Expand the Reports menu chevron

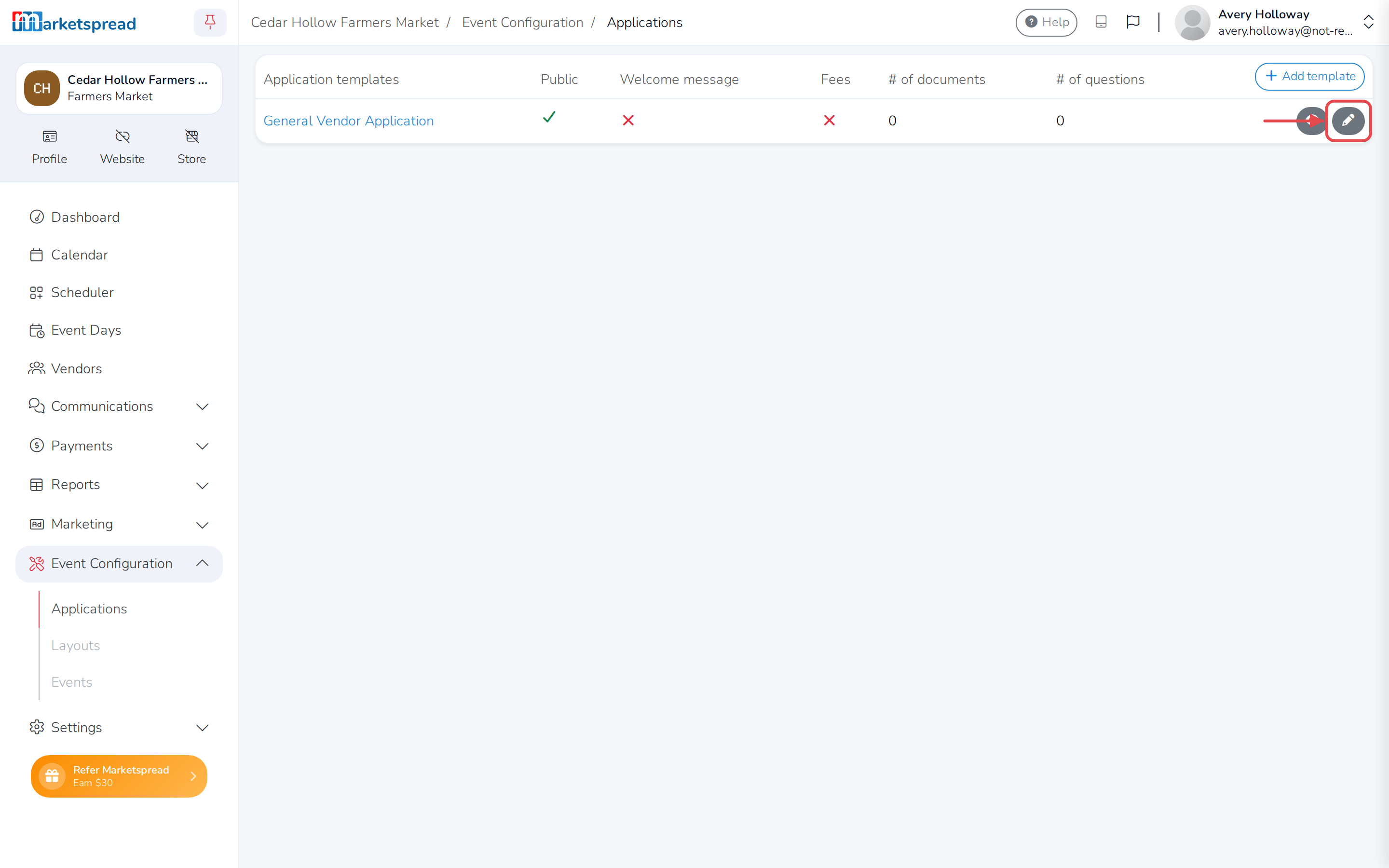202,485
